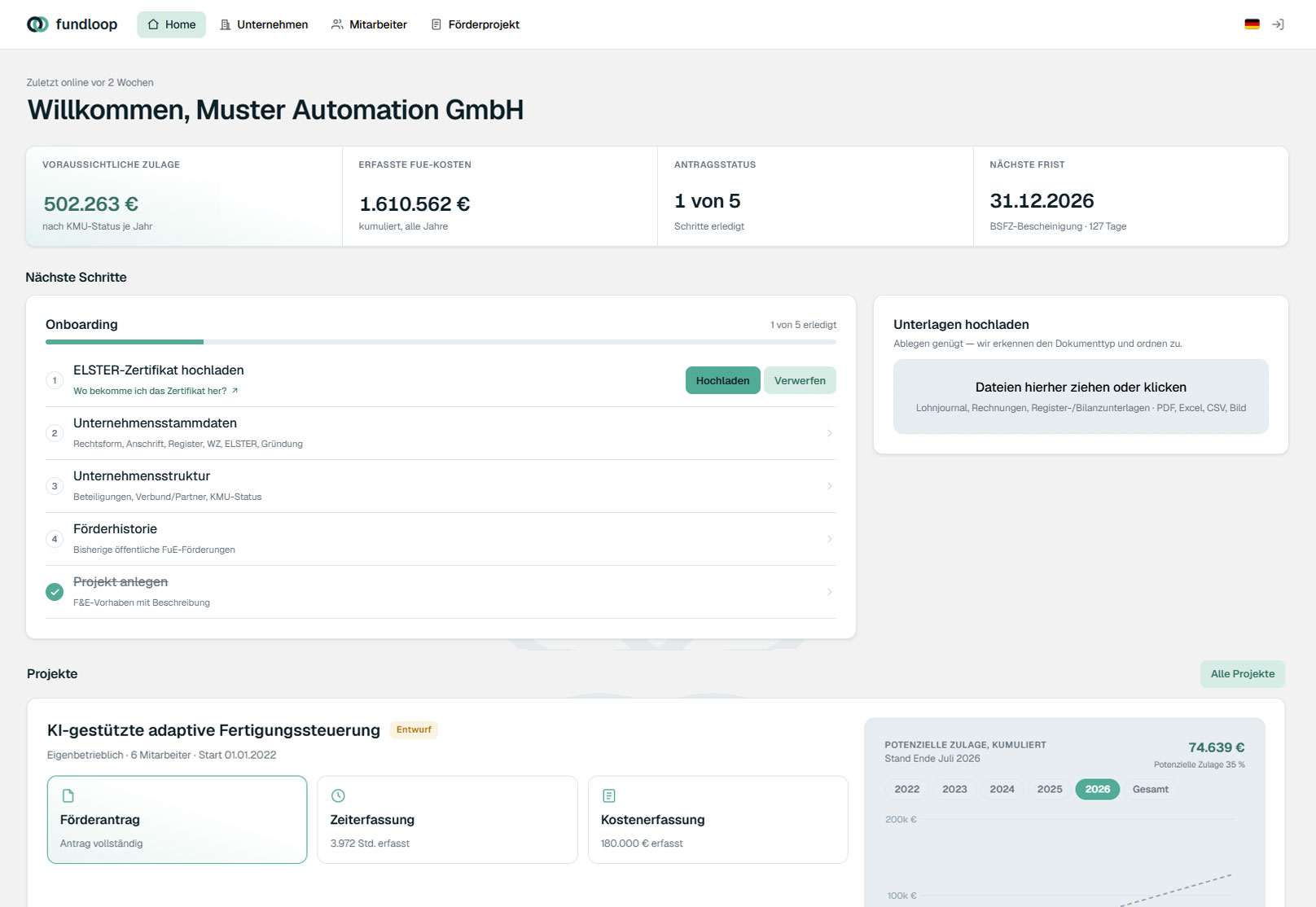
Task: Select year 2023 in chart
Action: pos(954,789)
